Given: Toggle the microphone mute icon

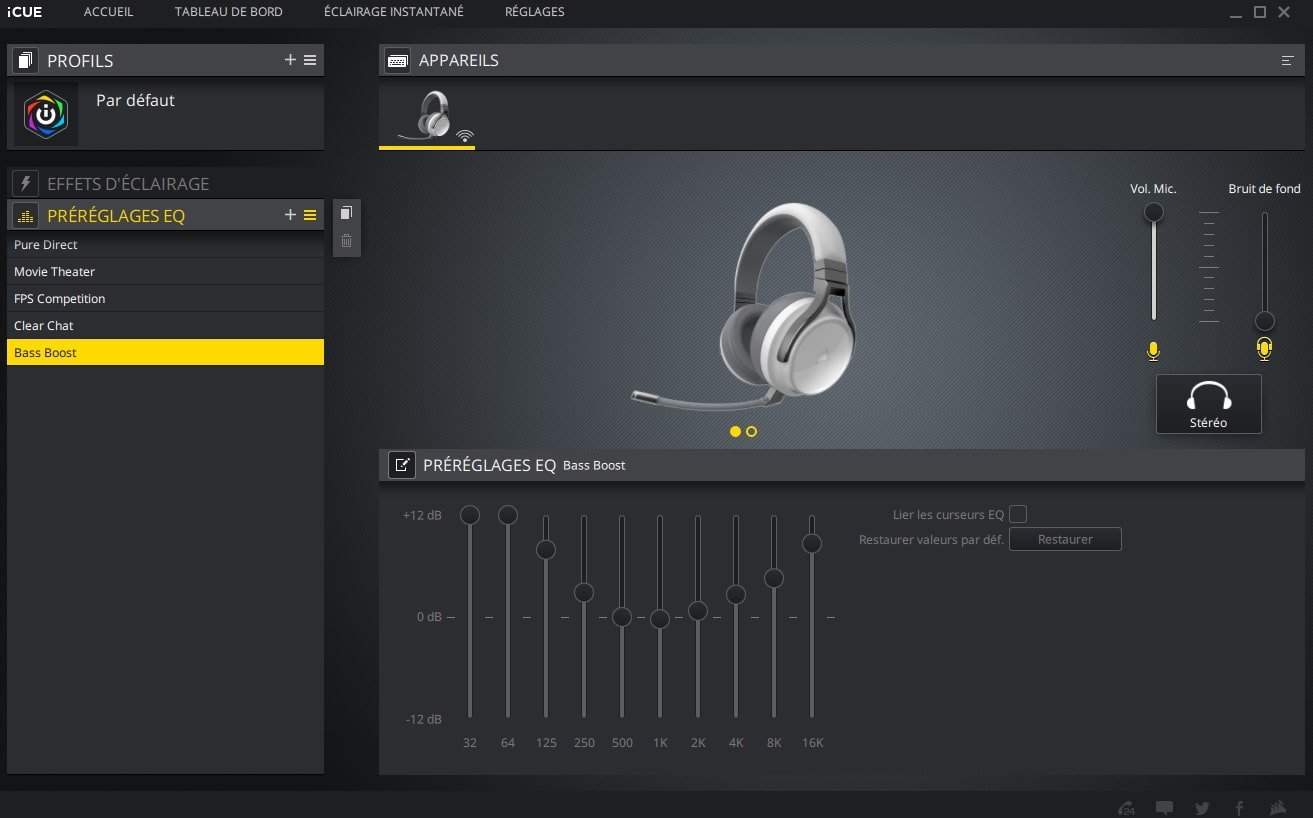Looking at the screenshot, I should coord(1153,350).
